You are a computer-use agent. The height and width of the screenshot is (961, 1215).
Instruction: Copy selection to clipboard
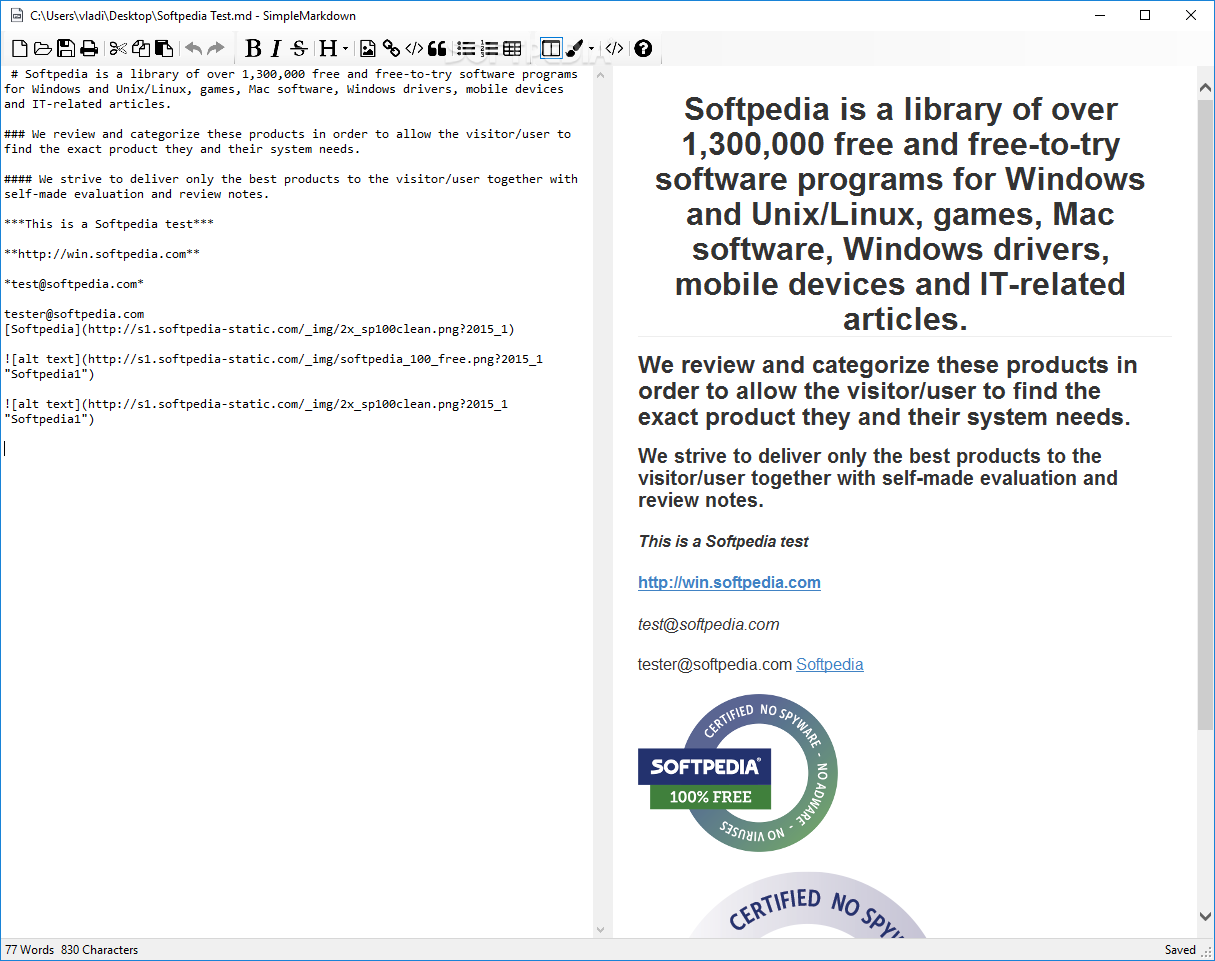[141, 48]
